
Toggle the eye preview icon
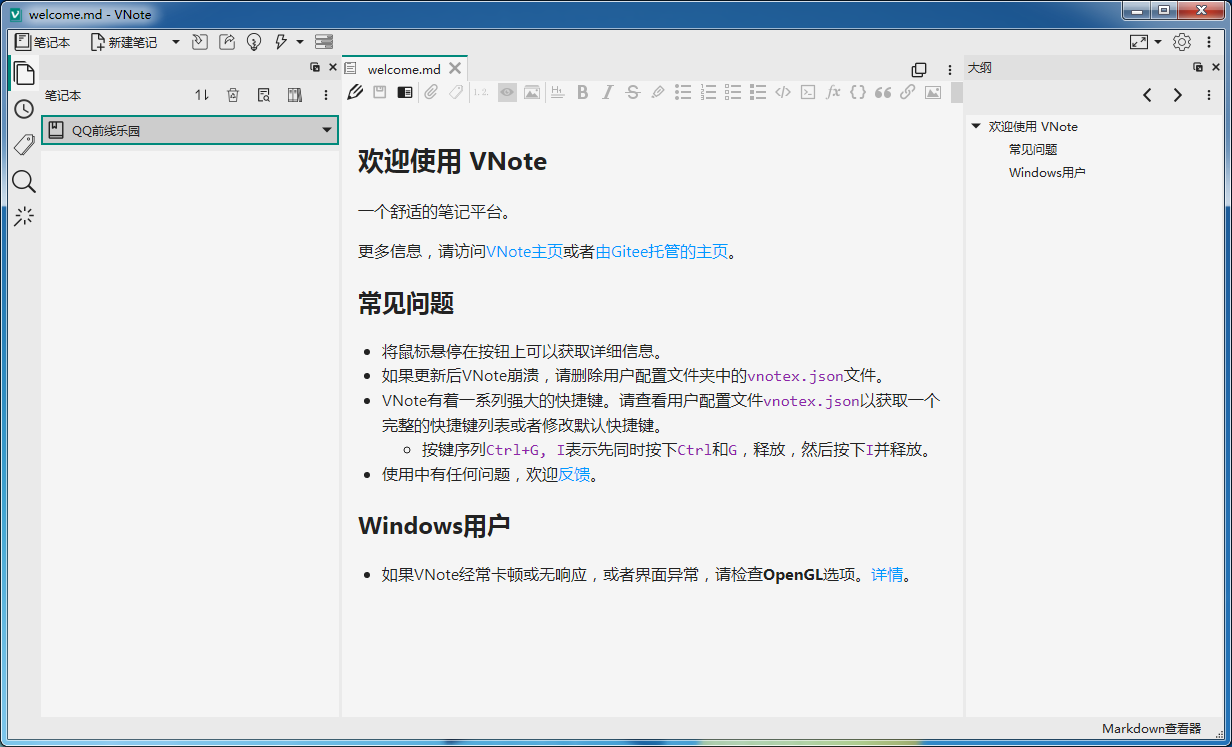point(507,92)
